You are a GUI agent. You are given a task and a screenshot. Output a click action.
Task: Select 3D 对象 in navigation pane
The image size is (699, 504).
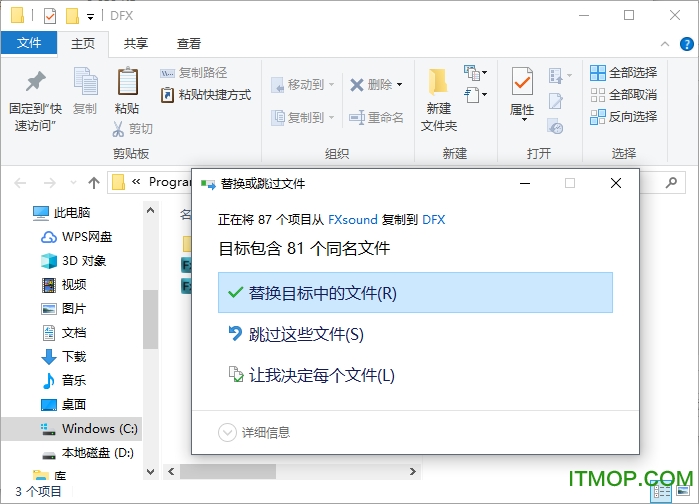click(x=73, y=261)
